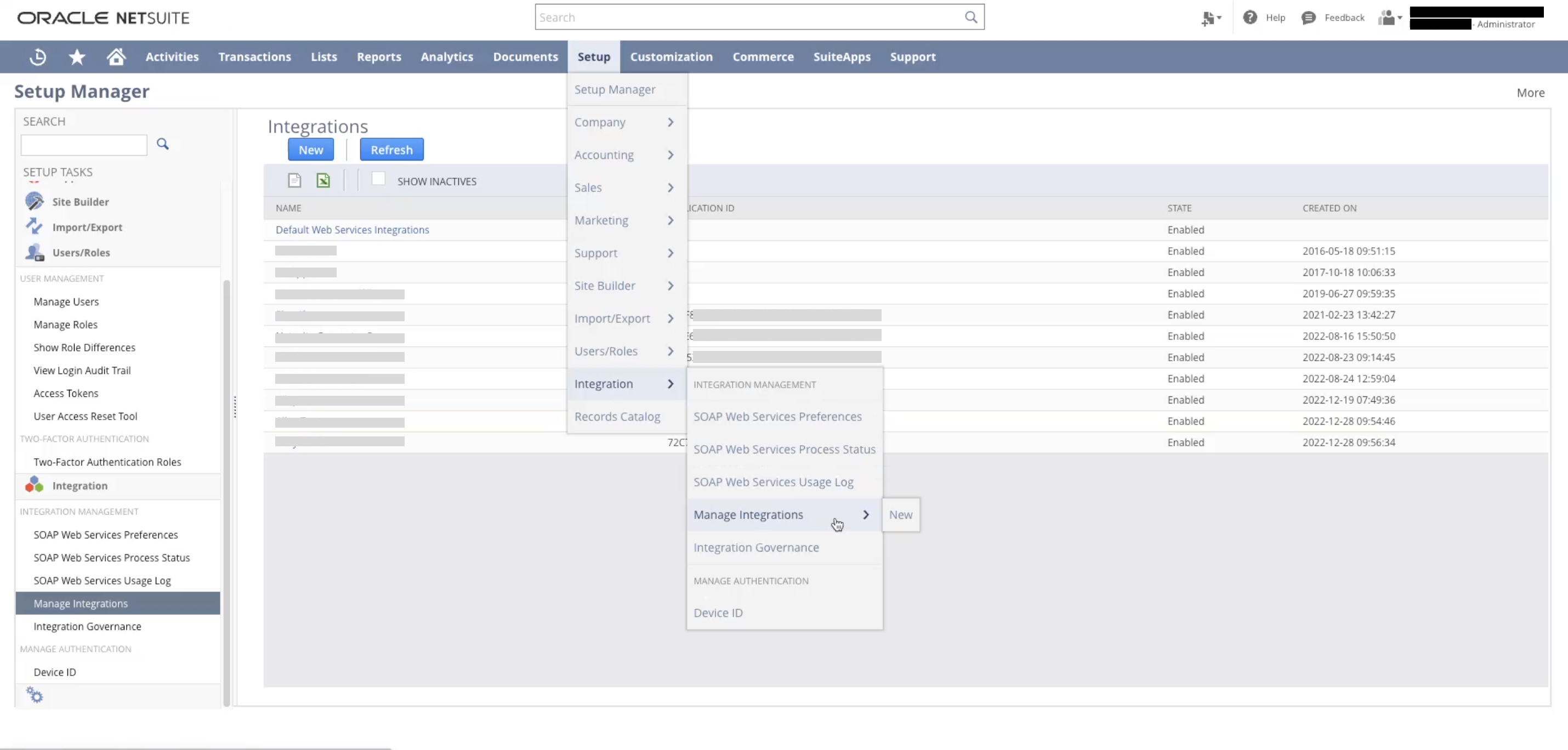1568x750 pixels.
Task: Enable the Show Inactives checkbox
Action: pyautogui.click(x=378, y=179)
